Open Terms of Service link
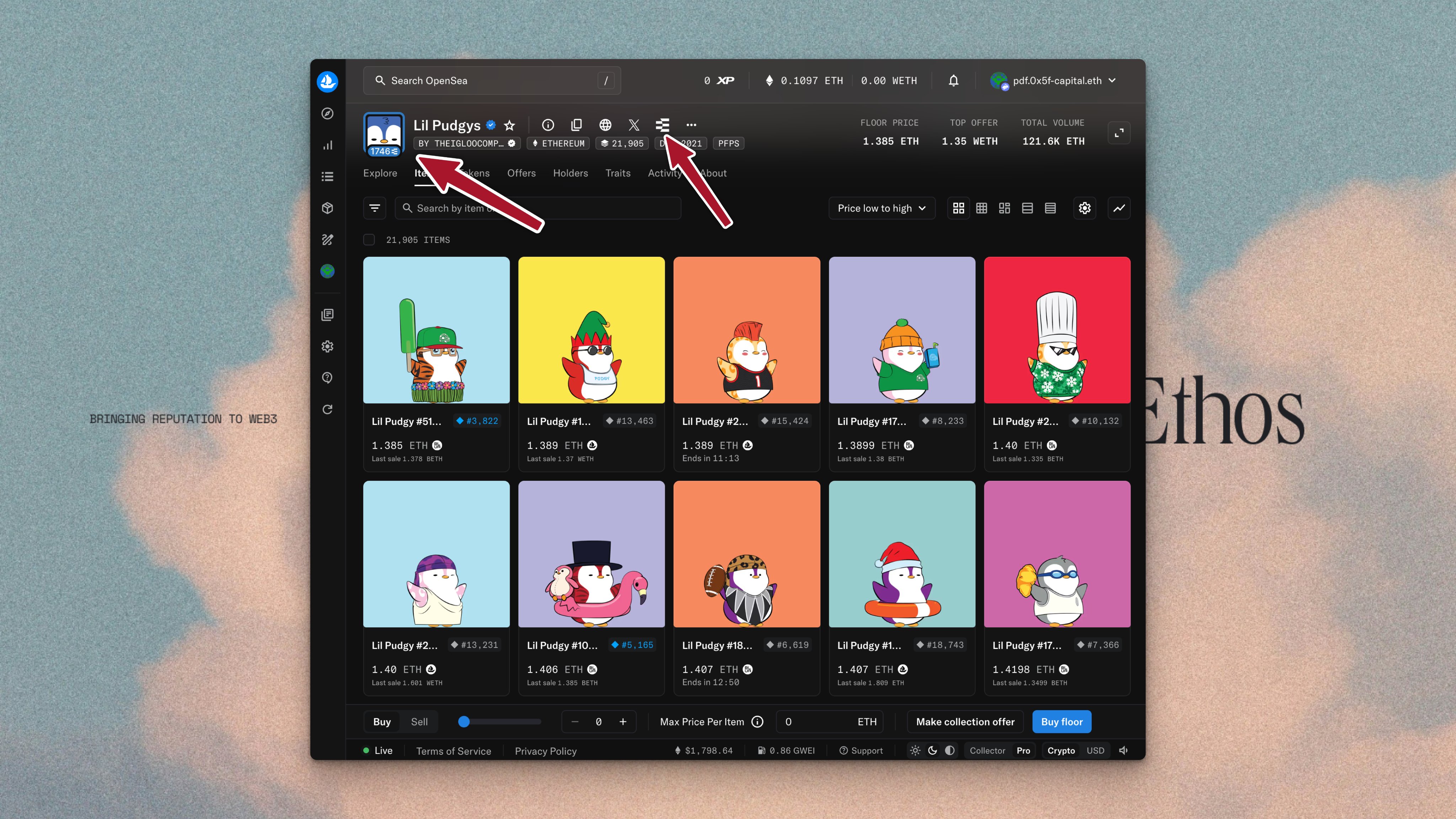 click(x=454, y=751)
